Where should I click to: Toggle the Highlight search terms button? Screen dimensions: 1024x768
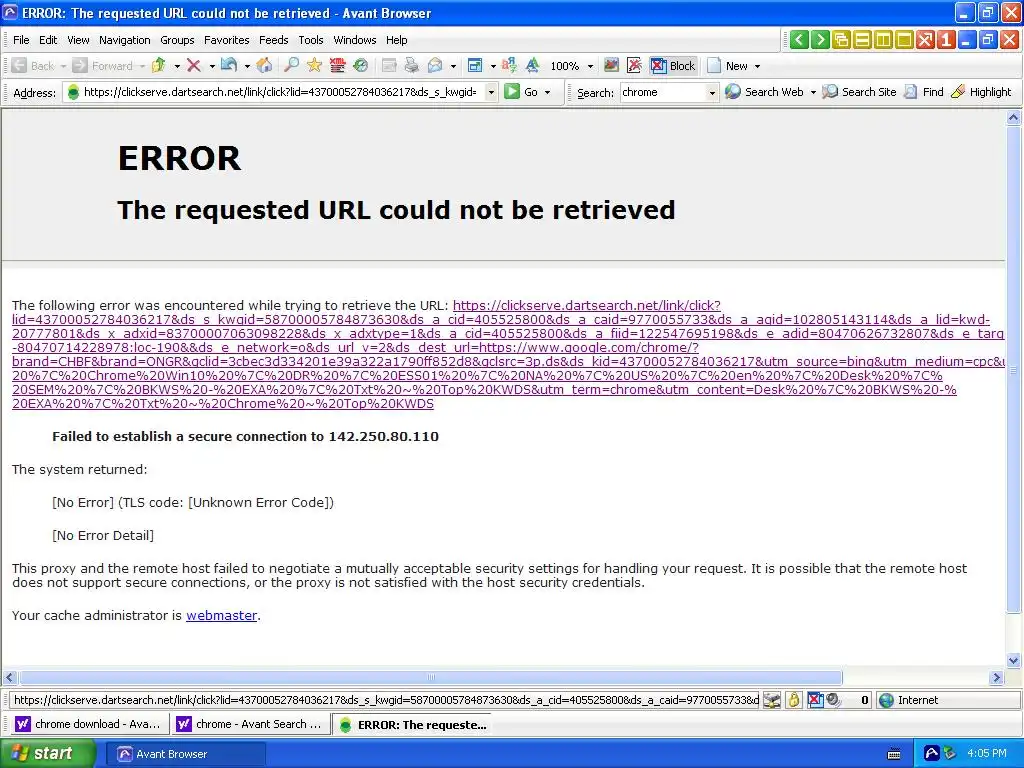click(x=982, y=92)
